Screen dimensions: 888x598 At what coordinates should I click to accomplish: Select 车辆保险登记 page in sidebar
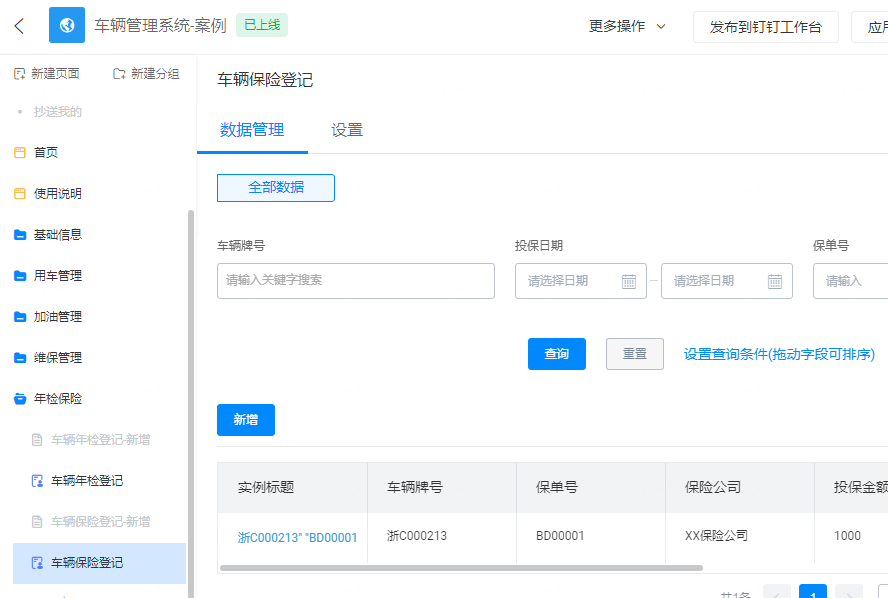[x=99, y=563]
